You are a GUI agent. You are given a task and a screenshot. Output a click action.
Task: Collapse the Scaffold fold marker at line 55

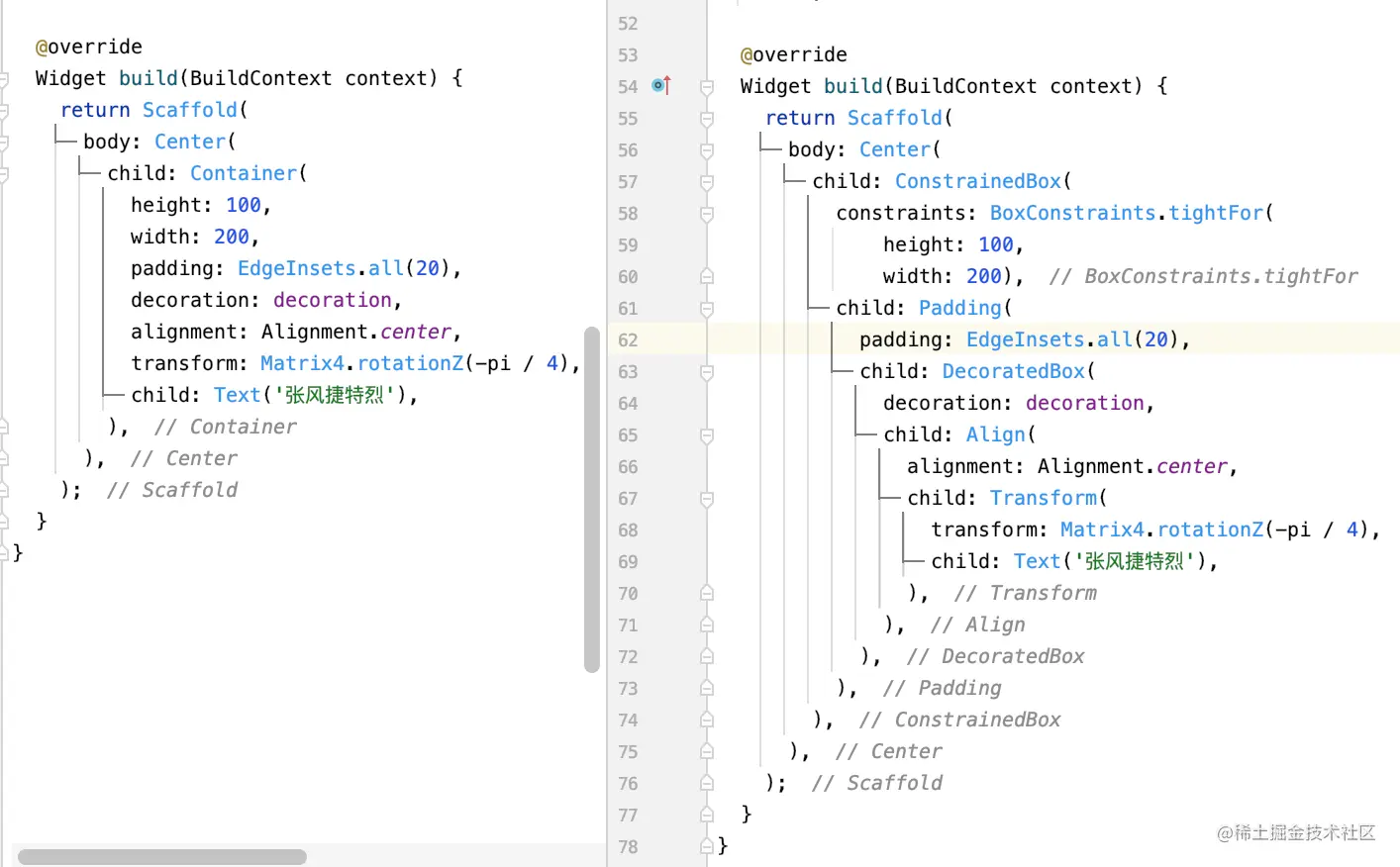click(707, 119)
